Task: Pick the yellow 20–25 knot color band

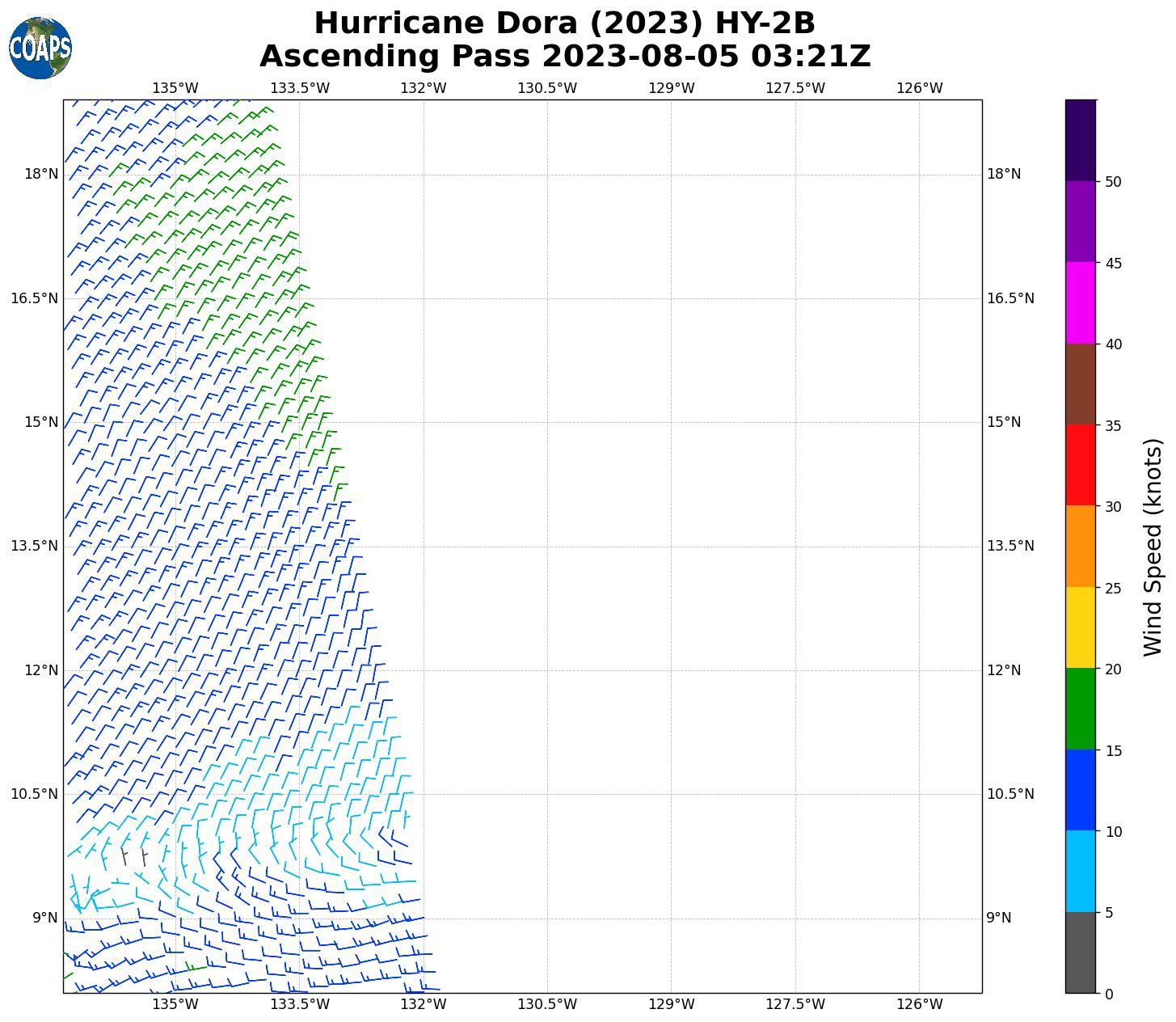Action: pyautogui.click(x=1080, y=627)
